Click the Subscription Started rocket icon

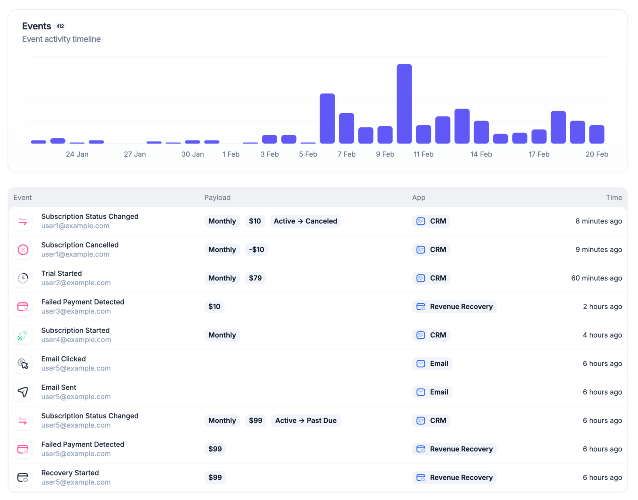coord(23,335)
